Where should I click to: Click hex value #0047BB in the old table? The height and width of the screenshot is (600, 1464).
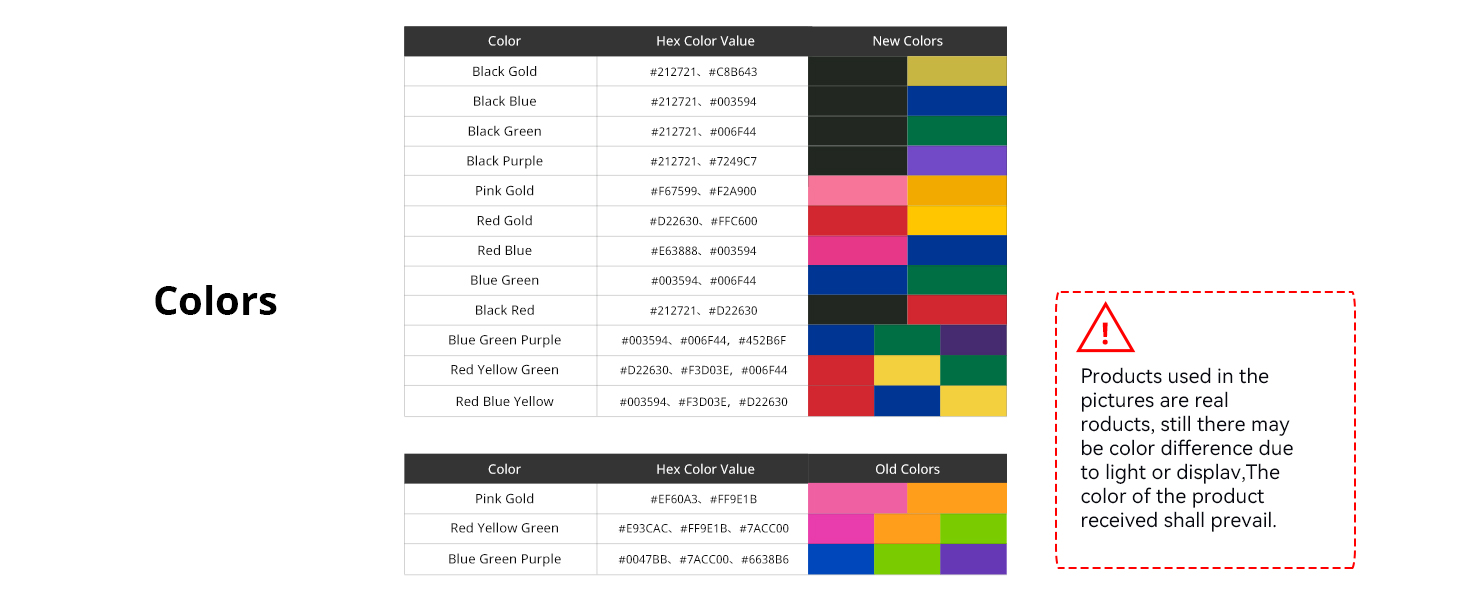point(641,559)
